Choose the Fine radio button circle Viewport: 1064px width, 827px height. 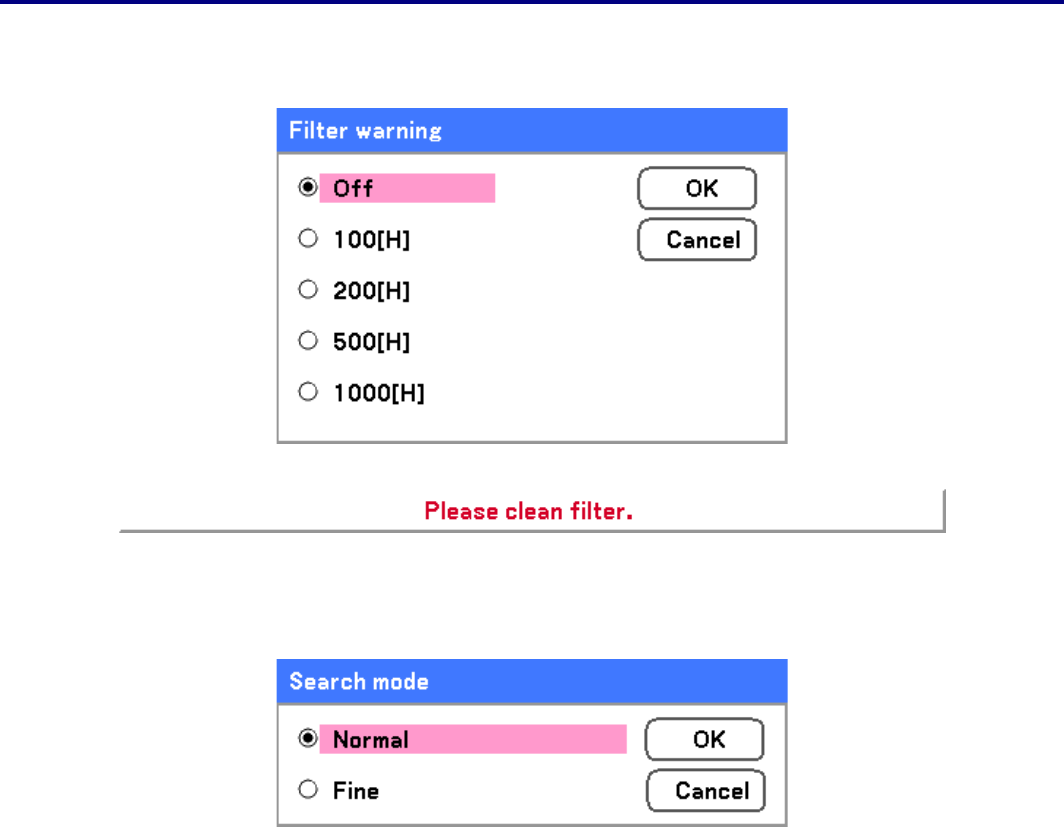point(308,790)
